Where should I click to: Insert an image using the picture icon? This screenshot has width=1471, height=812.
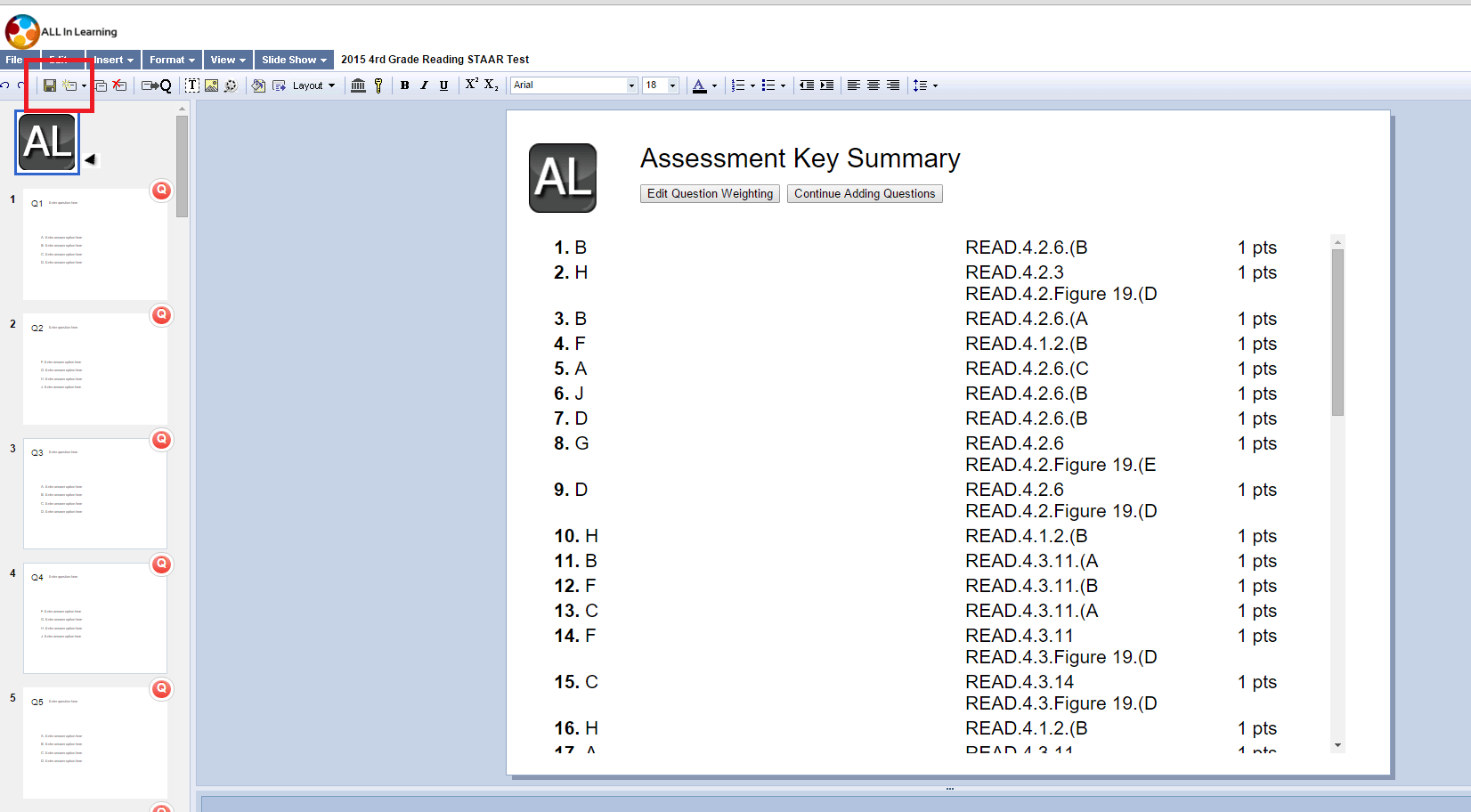[x=211, y=85]
